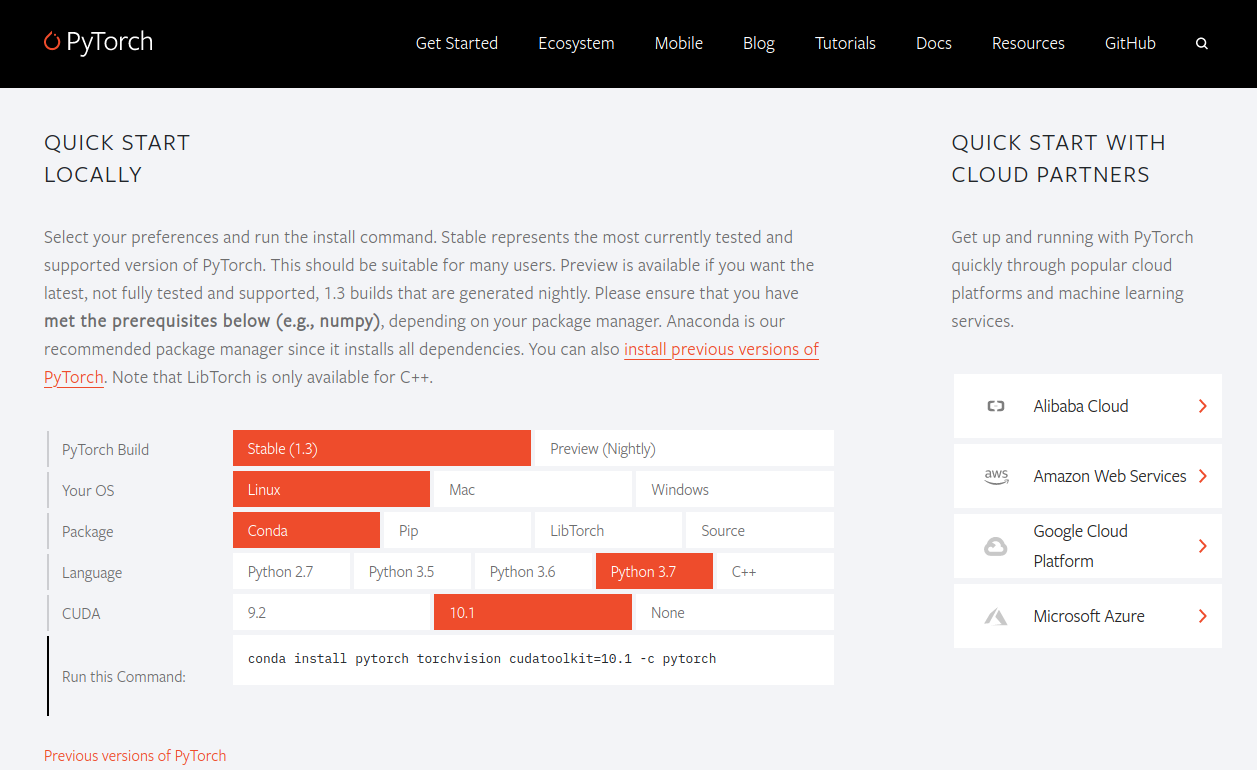Select None for CUDA
The width and height of the screenshot is (1257, 770).
pos(735,612)
